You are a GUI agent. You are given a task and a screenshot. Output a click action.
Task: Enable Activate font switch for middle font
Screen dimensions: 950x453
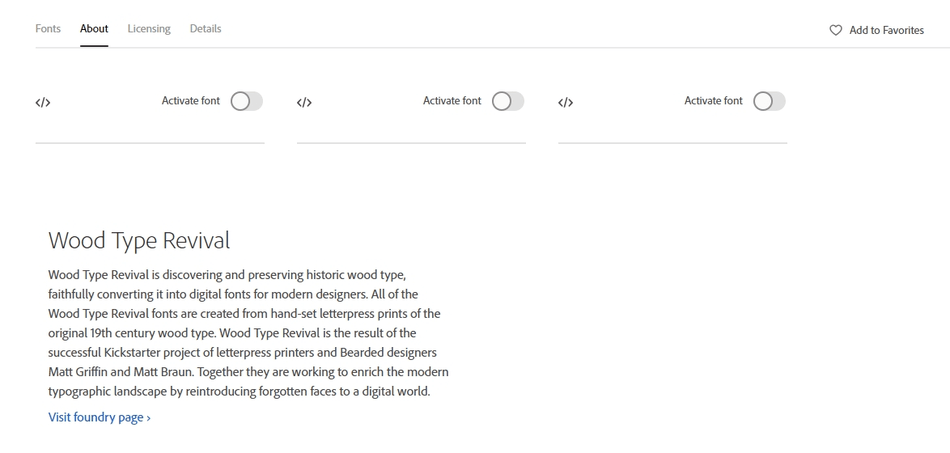508,101
